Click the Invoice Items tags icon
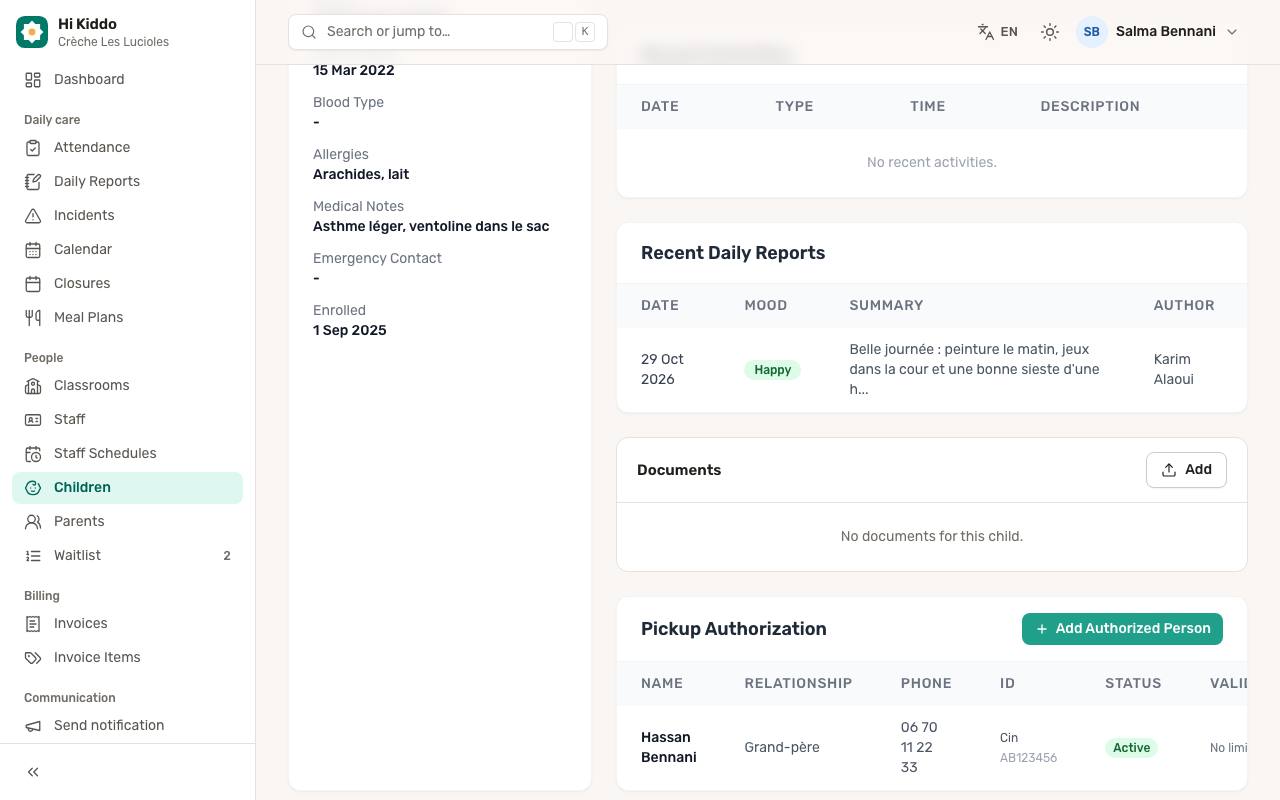This screenshot has width=1280, height=800. (x=33, y=657)
